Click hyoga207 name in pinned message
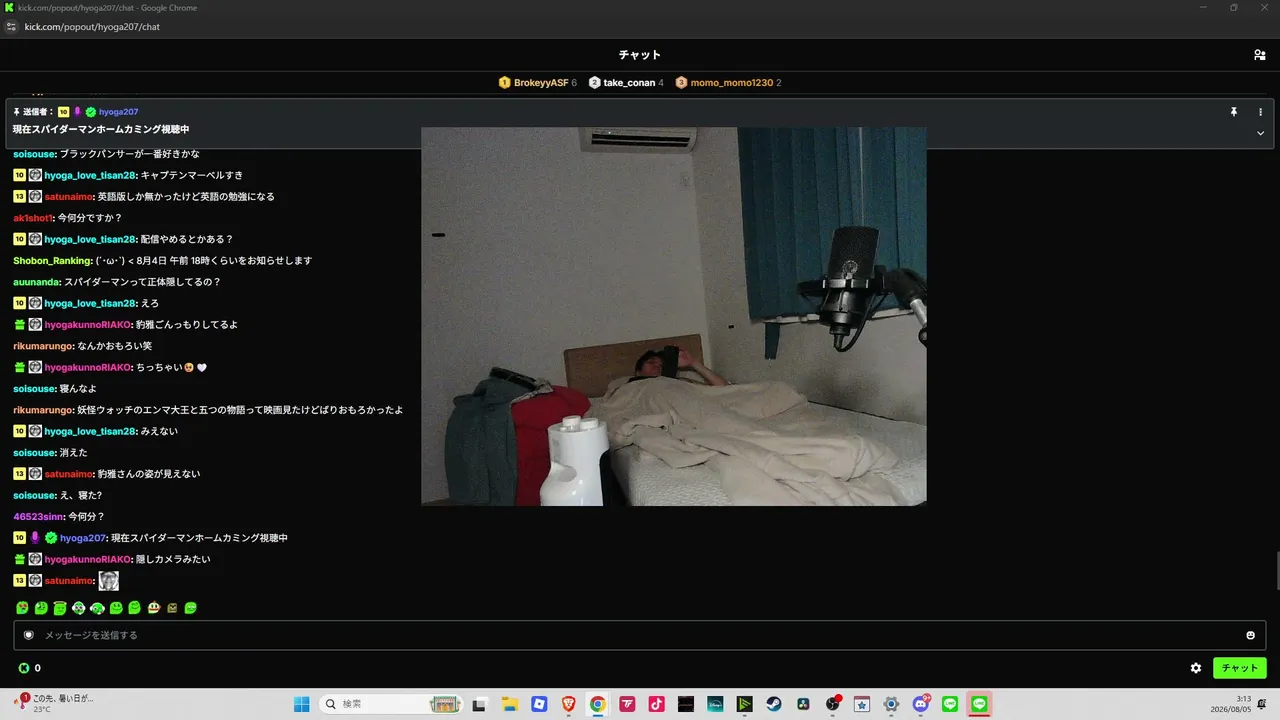The image size is (1280, 720). pos(118,112)
